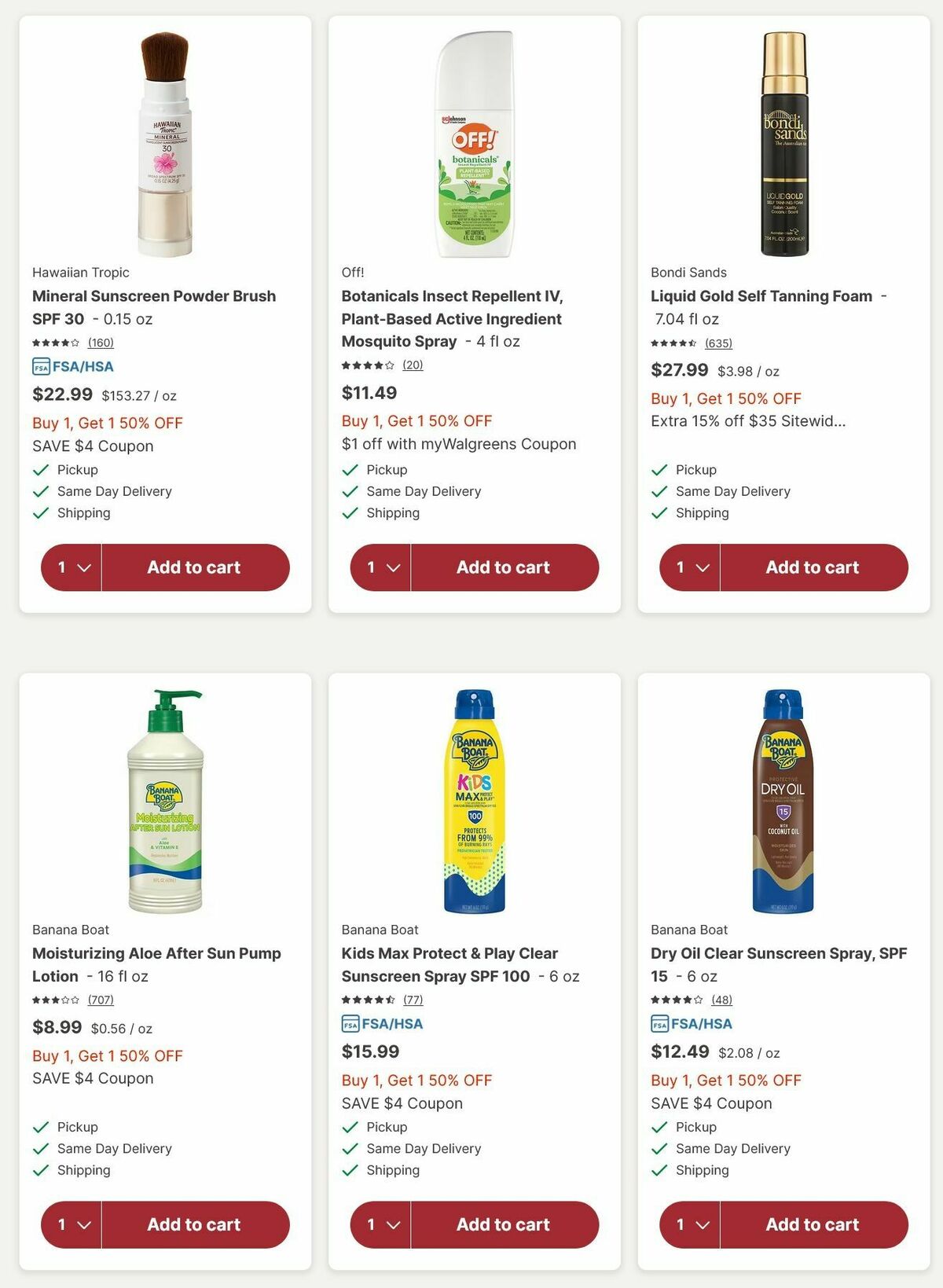This screenshot has height=1288, width=943.
Task: Click Add to cart for Dry Oil sunscreen spray
Action: [x=812, y=1224]
